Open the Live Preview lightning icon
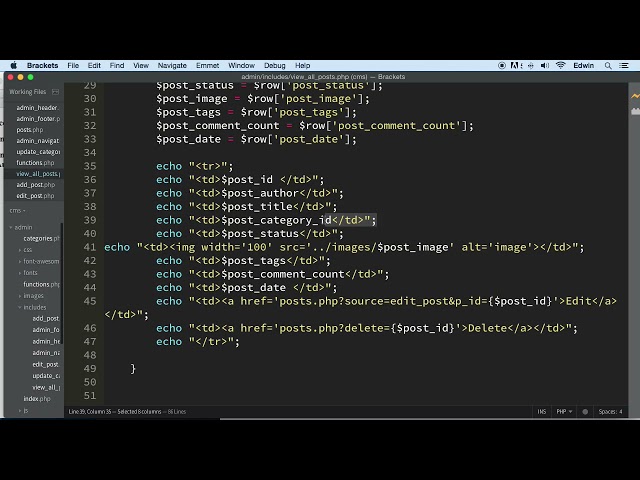Screen dimensions: 640x480 (636, 96)
